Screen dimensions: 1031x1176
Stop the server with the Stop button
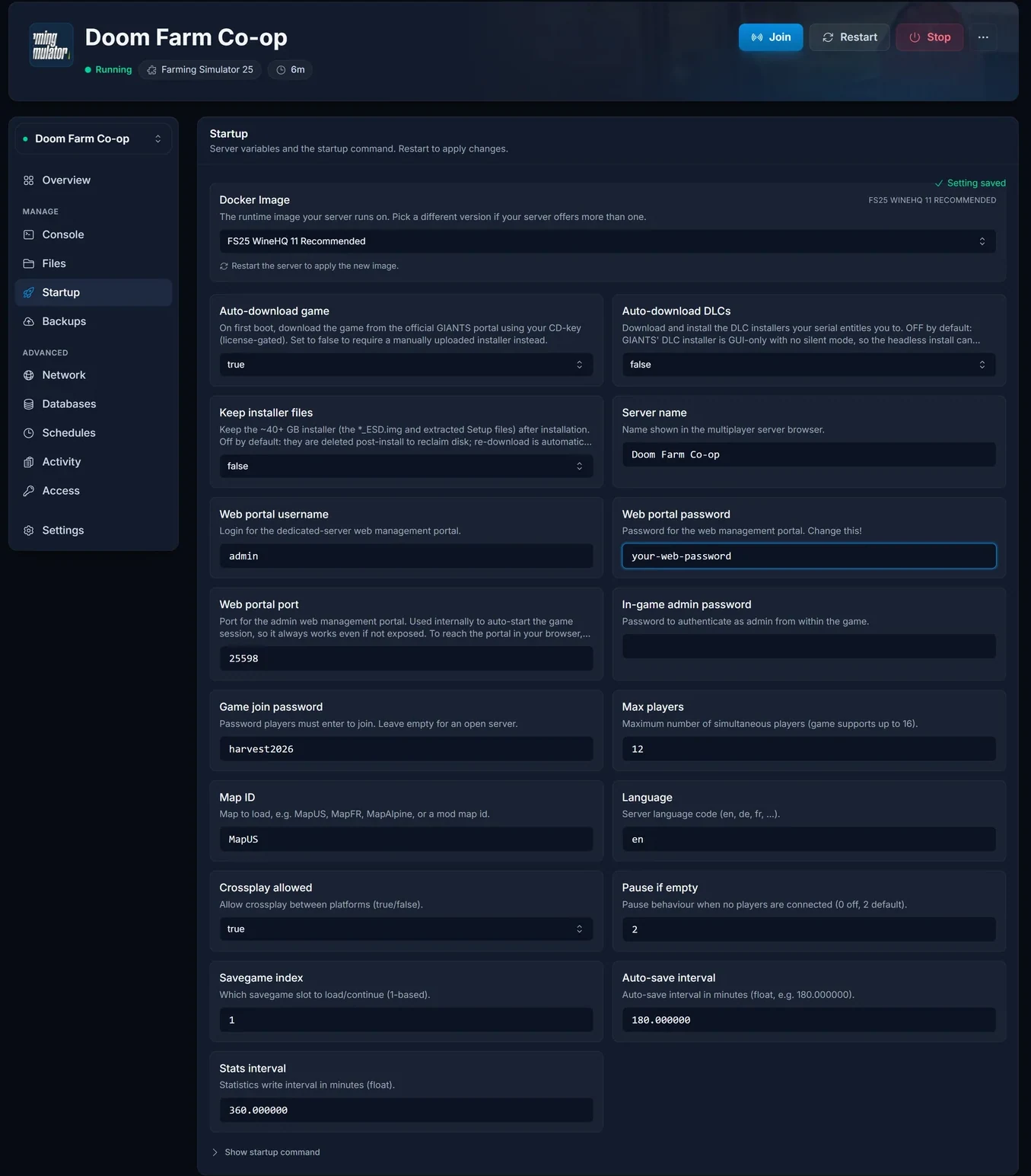[930, 37]
